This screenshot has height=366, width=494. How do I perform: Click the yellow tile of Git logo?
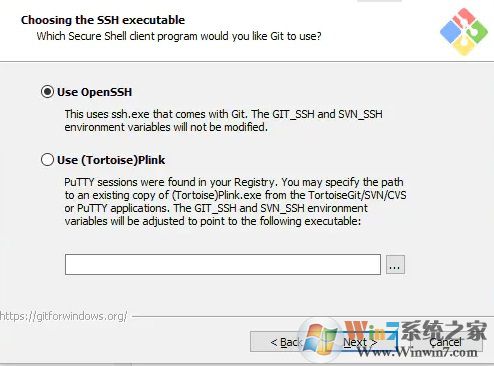tap(464, 45)
